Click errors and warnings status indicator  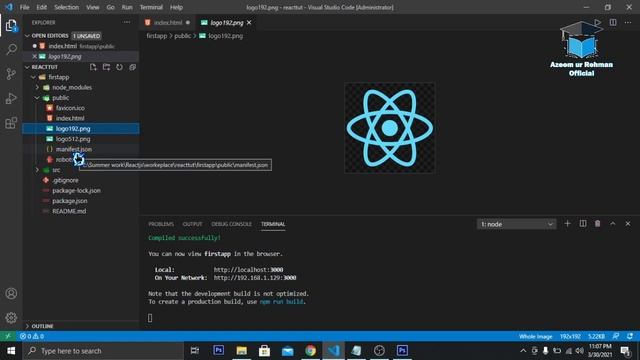tap(32, 336)
